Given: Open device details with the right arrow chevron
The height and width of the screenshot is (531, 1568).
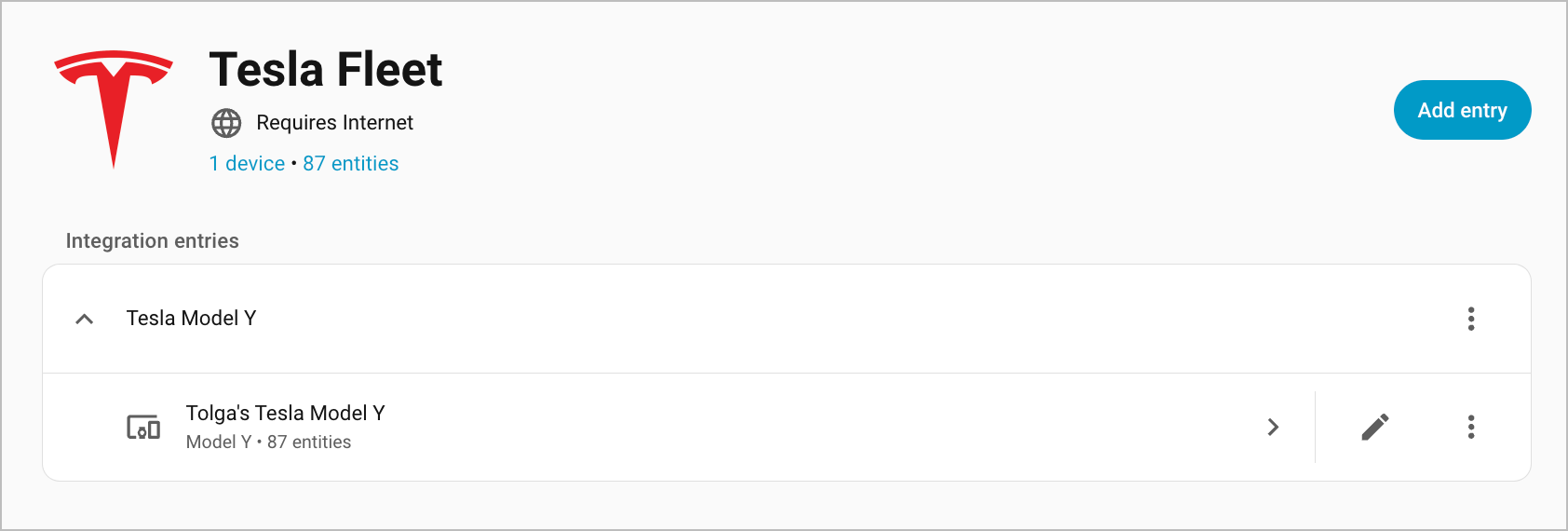Looking at the screenshot, I should (1273, 427).
